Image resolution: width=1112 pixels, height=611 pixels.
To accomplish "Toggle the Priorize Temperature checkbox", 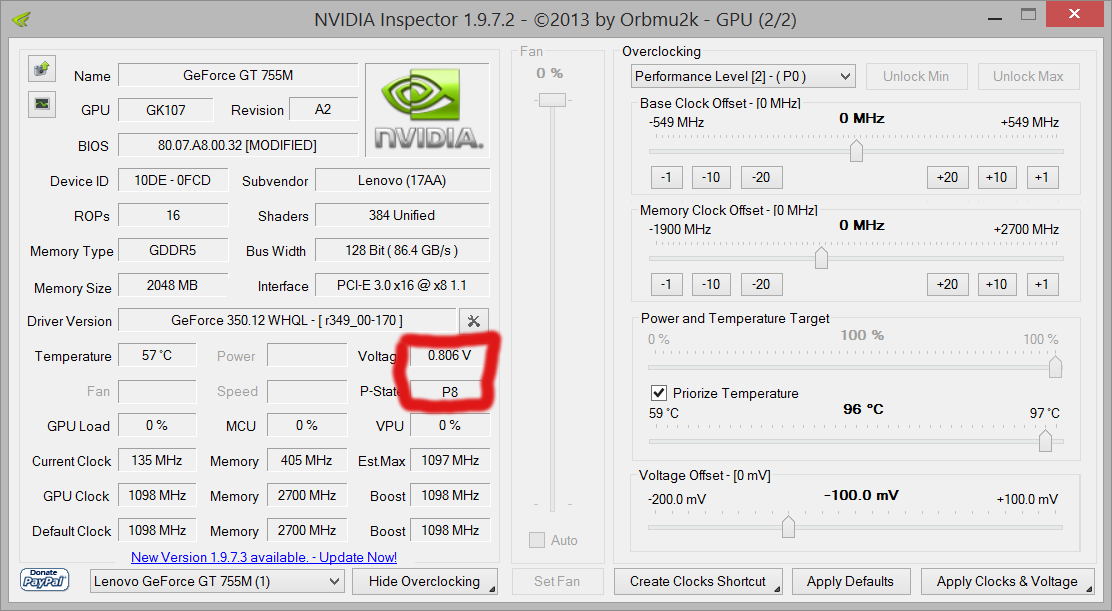I will 659,393.
